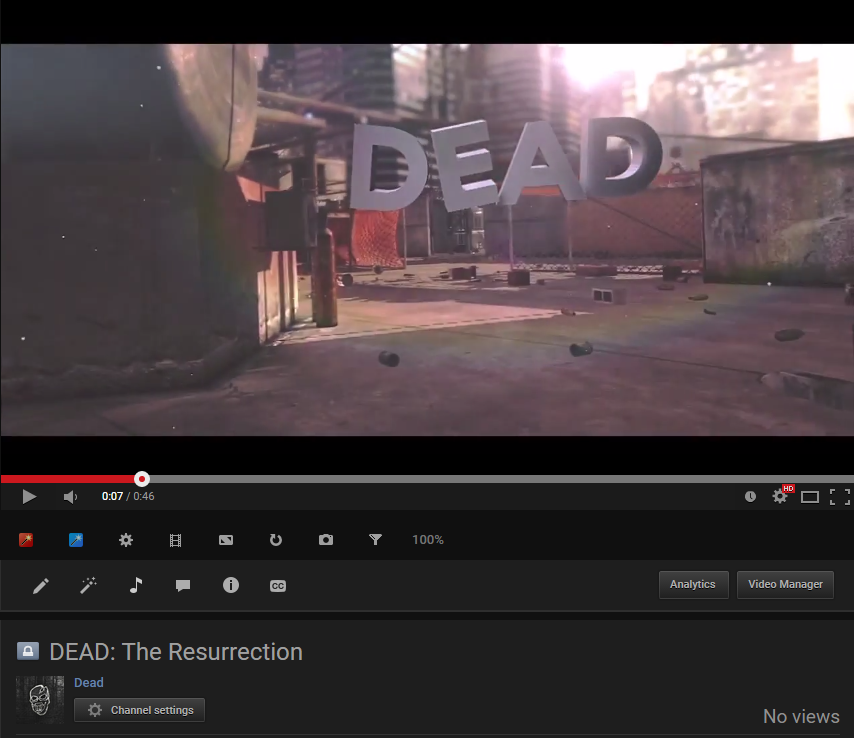Click the Analytics button

point(693,584)
